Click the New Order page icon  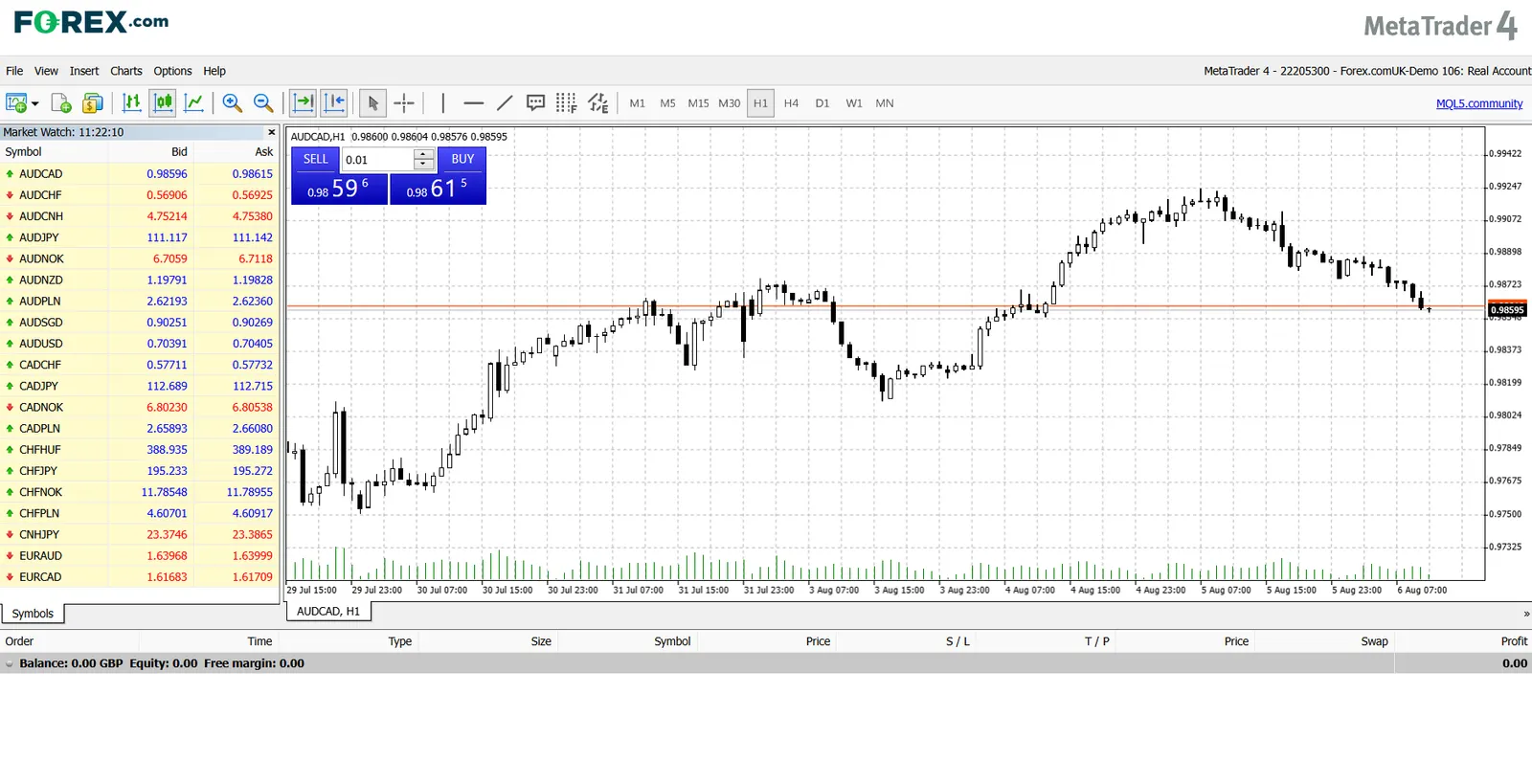(61, 103)
